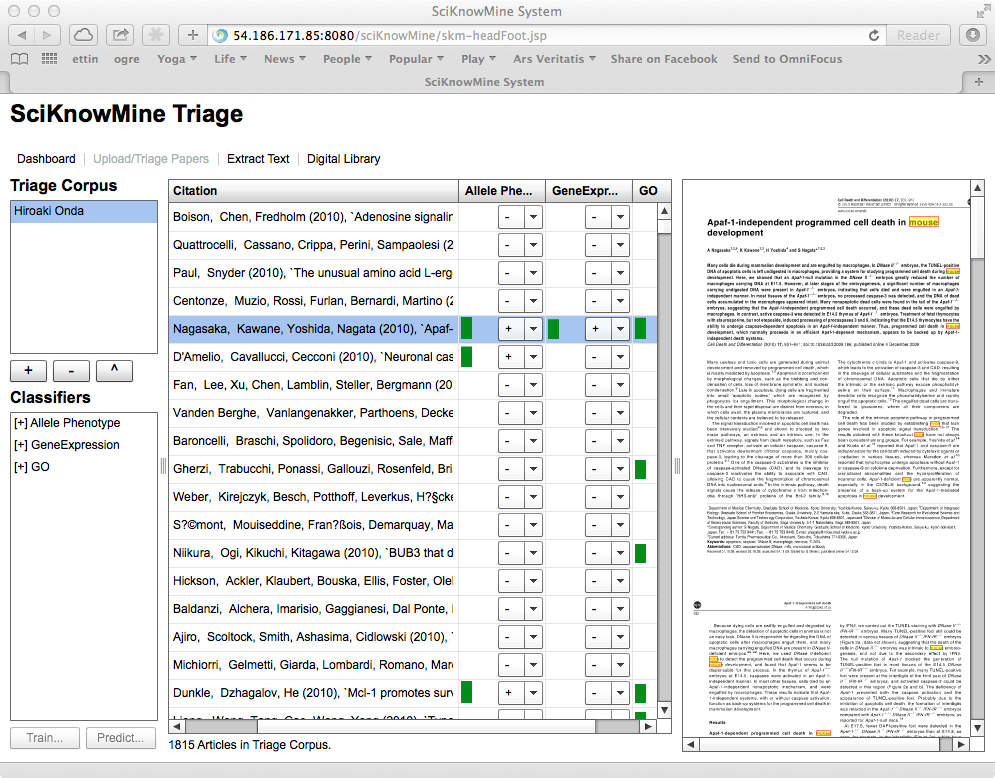The height and width of the screenshot is (778, 995).
Task: Open Allele Phenotype dropdown in the Weber row
Action: coord(533,497)
